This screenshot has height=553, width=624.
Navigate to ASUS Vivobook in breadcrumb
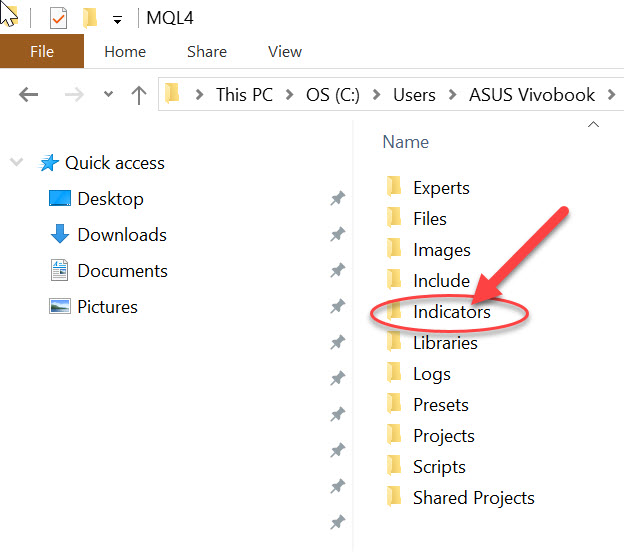coord(532,95)
